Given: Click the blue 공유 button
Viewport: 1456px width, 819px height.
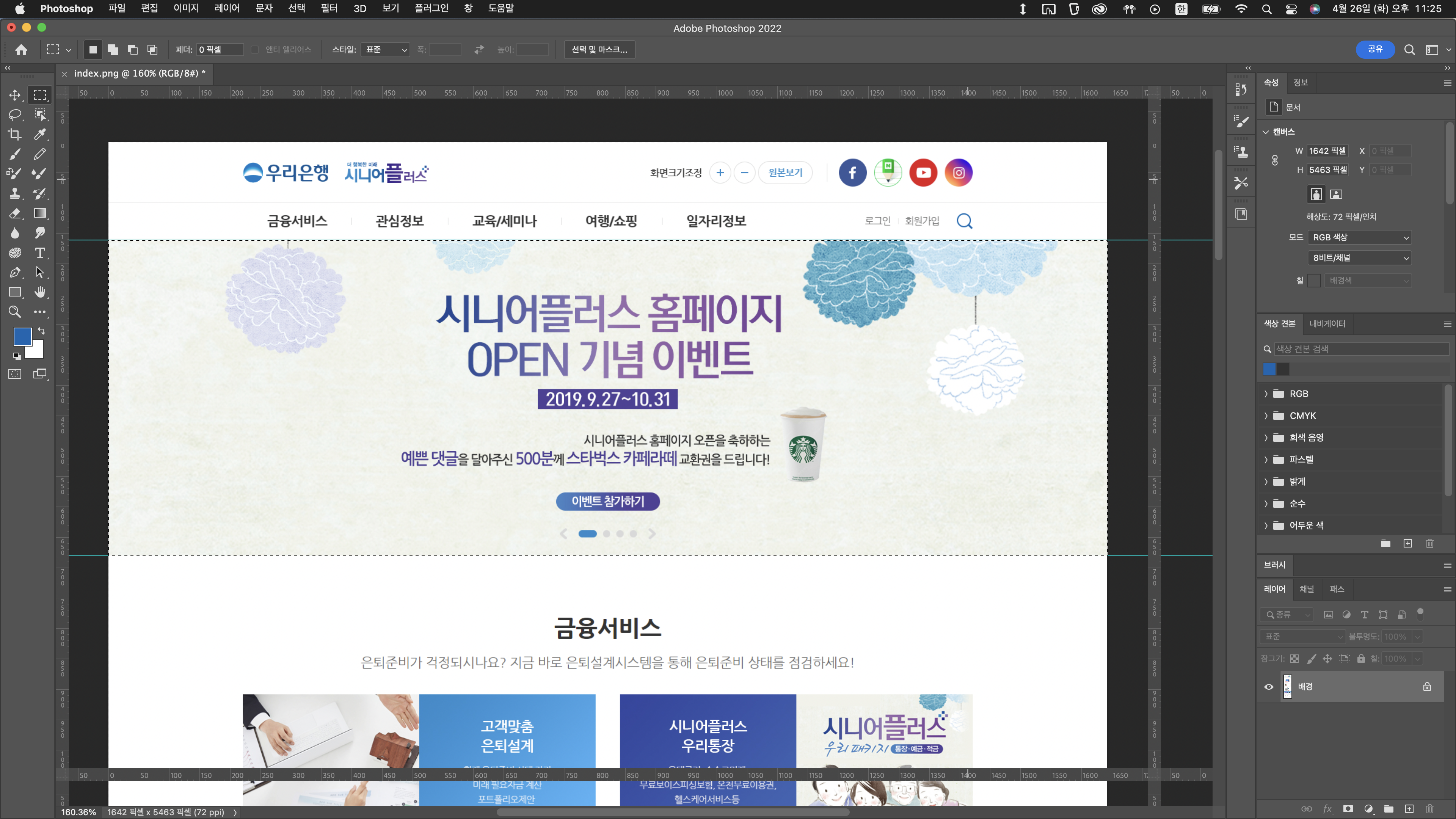Looking at the screenshot, I should pos(1375,50).
